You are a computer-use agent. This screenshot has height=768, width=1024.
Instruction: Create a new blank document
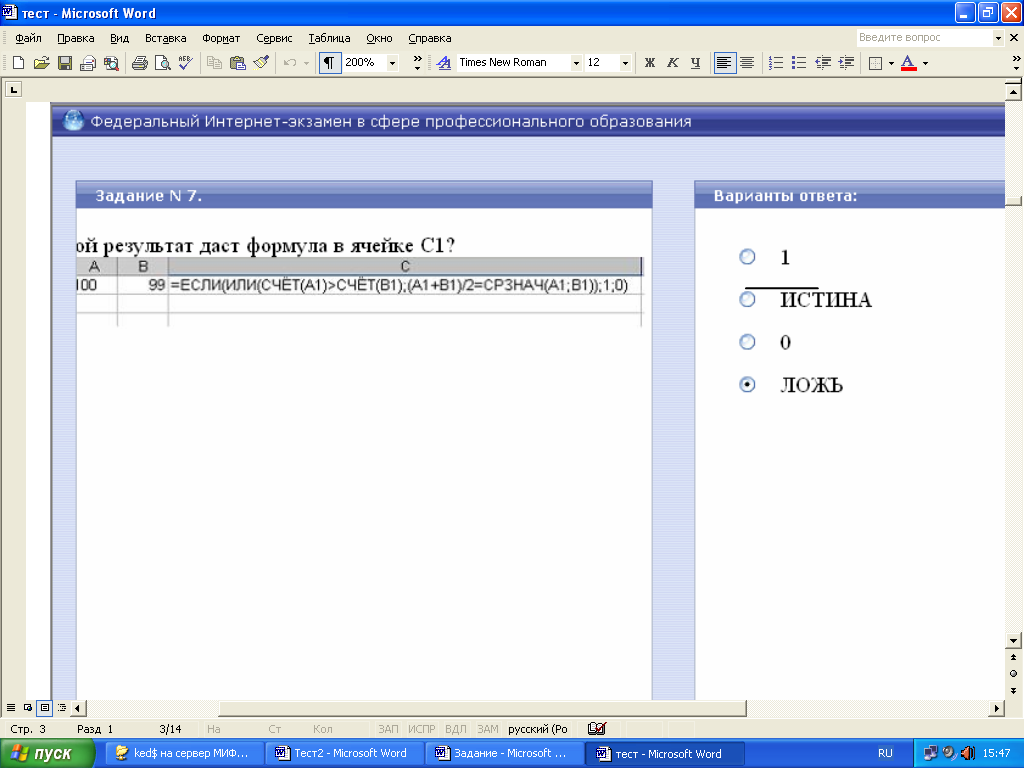point(18,63)
